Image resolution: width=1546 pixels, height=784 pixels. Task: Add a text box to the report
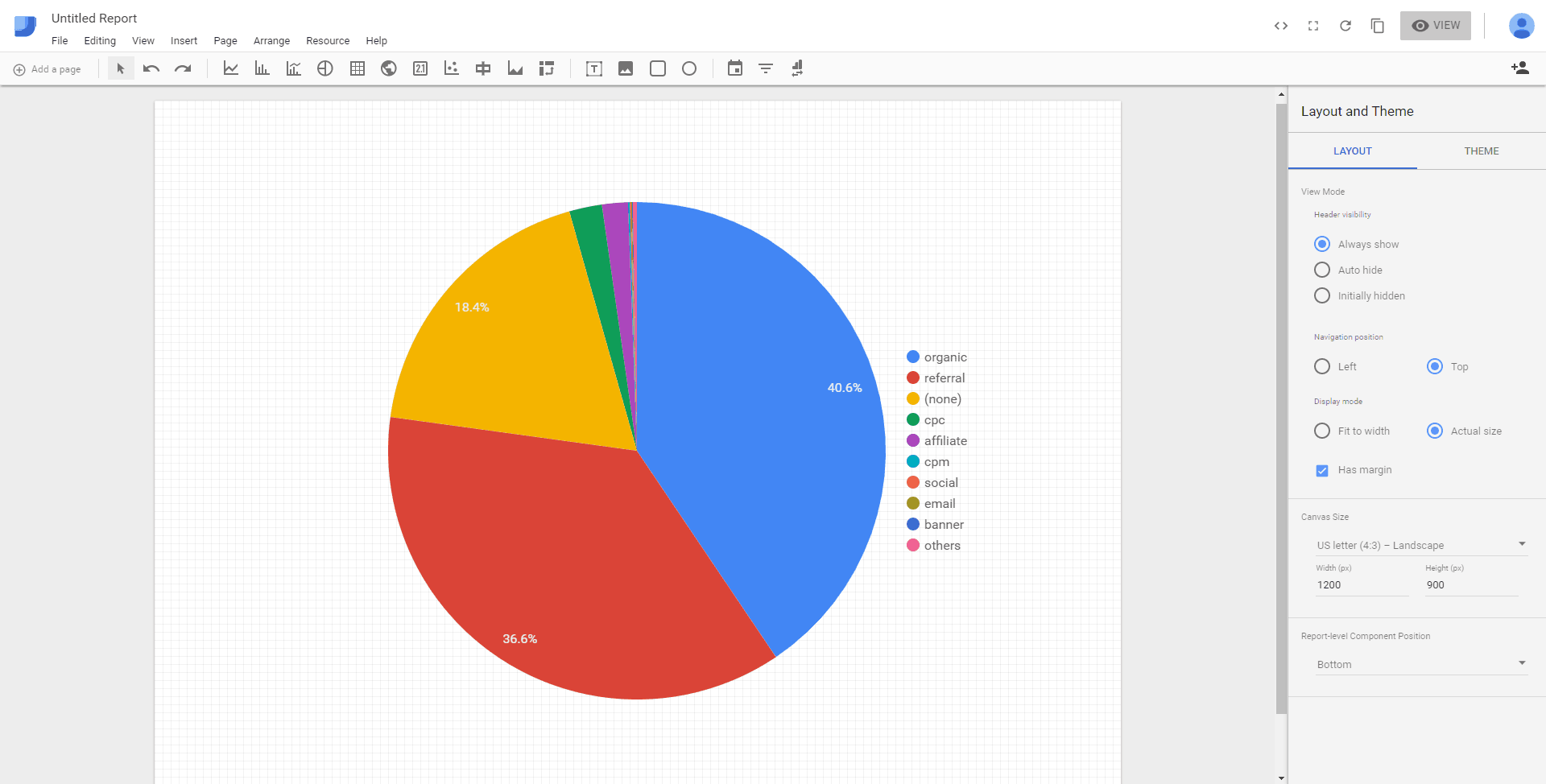(593, 68)
